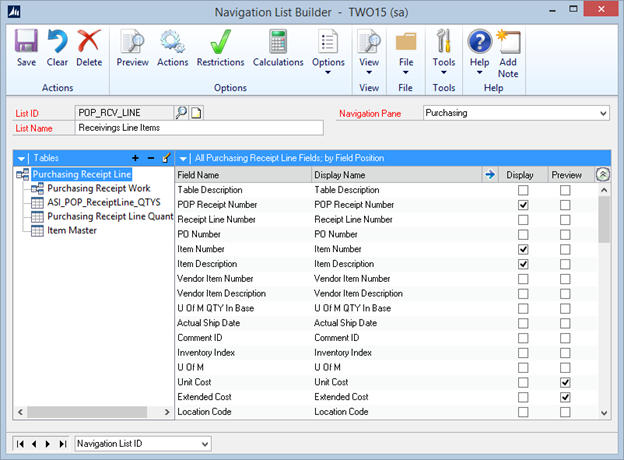Screen dimensions: 624x460
Task: Select Purchasing Receipt Line tree node
Action: point(82,174)
